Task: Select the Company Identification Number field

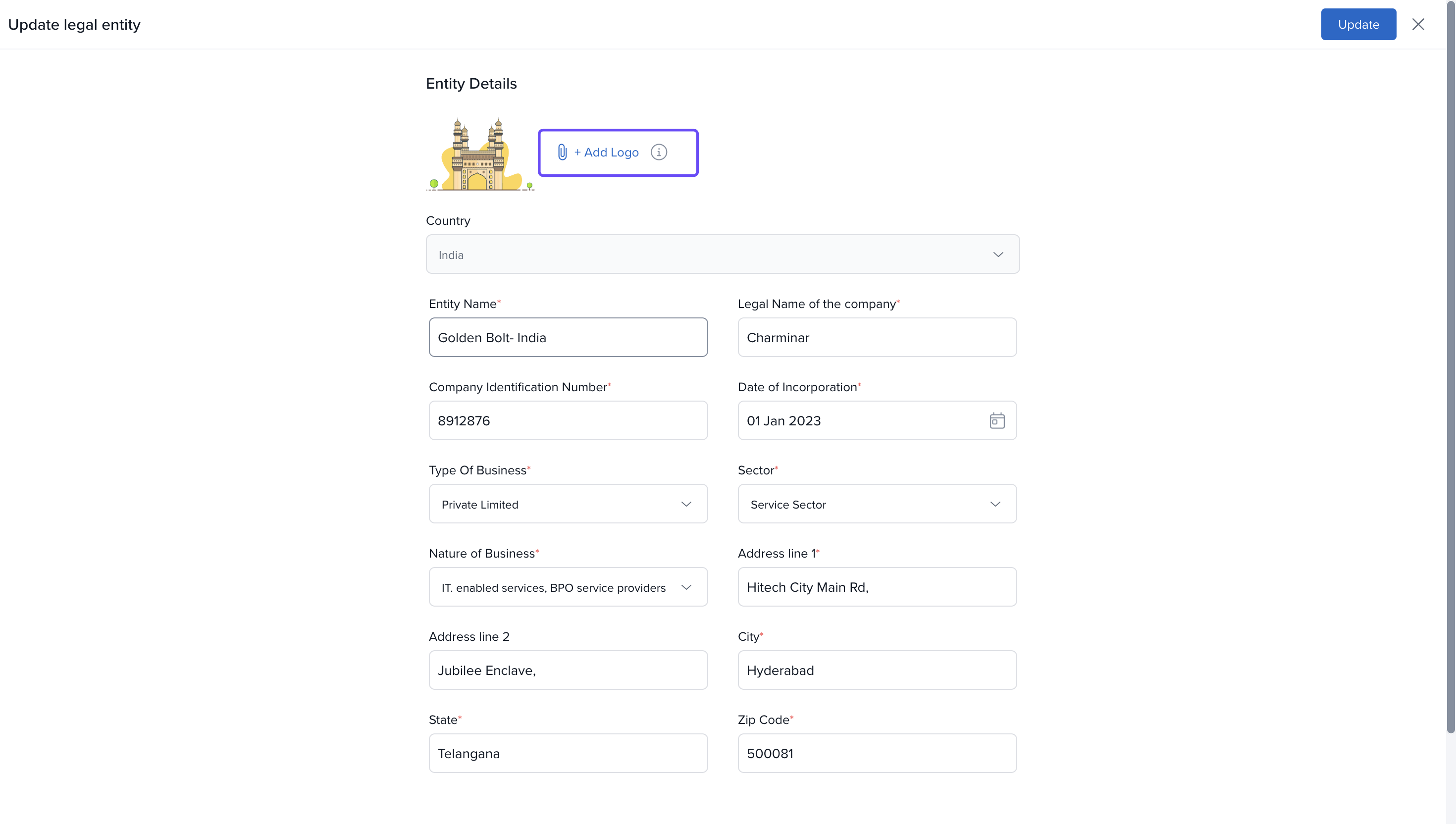Action: coord(568,420)
